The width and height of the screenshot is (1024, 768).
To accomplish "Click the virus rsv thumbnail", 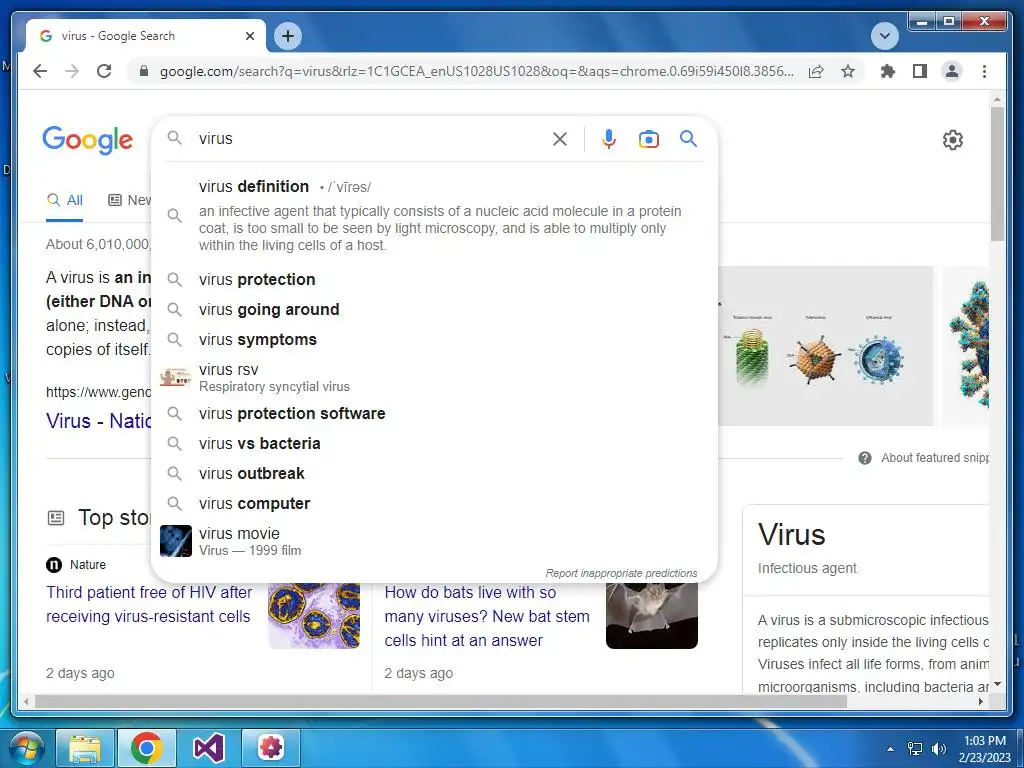I will point(176,377).
